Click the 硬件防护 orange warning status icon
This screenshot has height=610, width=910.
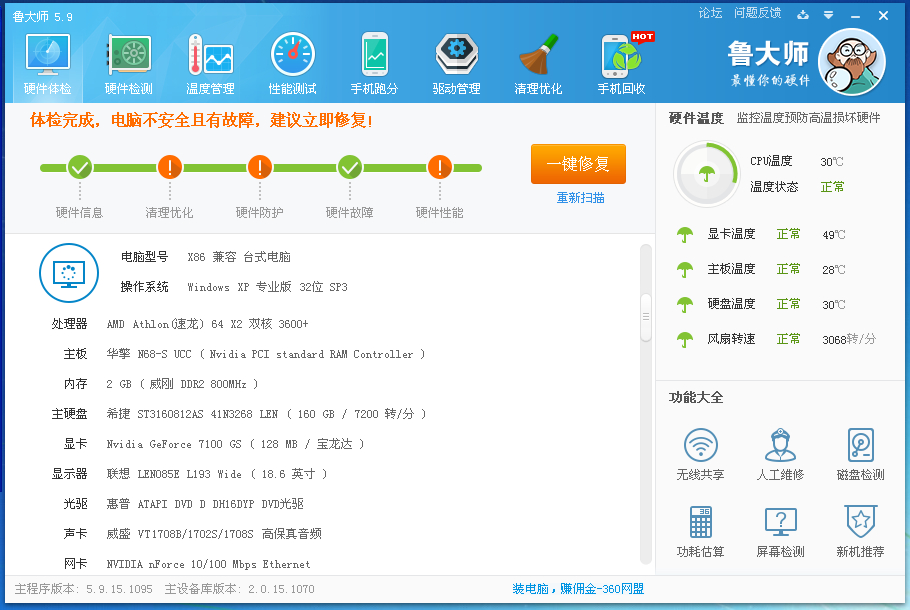pos(259,168)
